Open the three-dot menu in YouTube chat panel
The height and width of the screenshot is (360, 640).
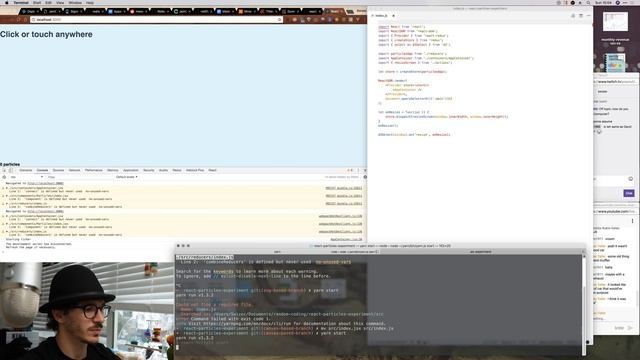point(632,221)
